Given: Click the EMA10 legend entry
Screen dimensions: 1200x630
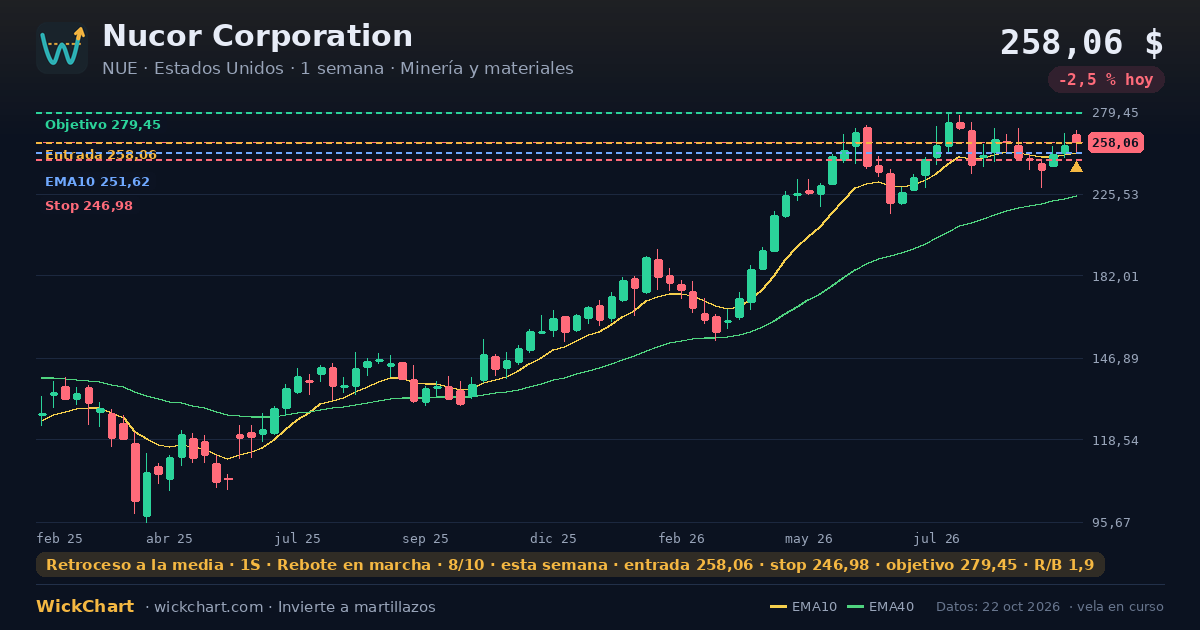Looking at the screenshot, I should 803,607.
